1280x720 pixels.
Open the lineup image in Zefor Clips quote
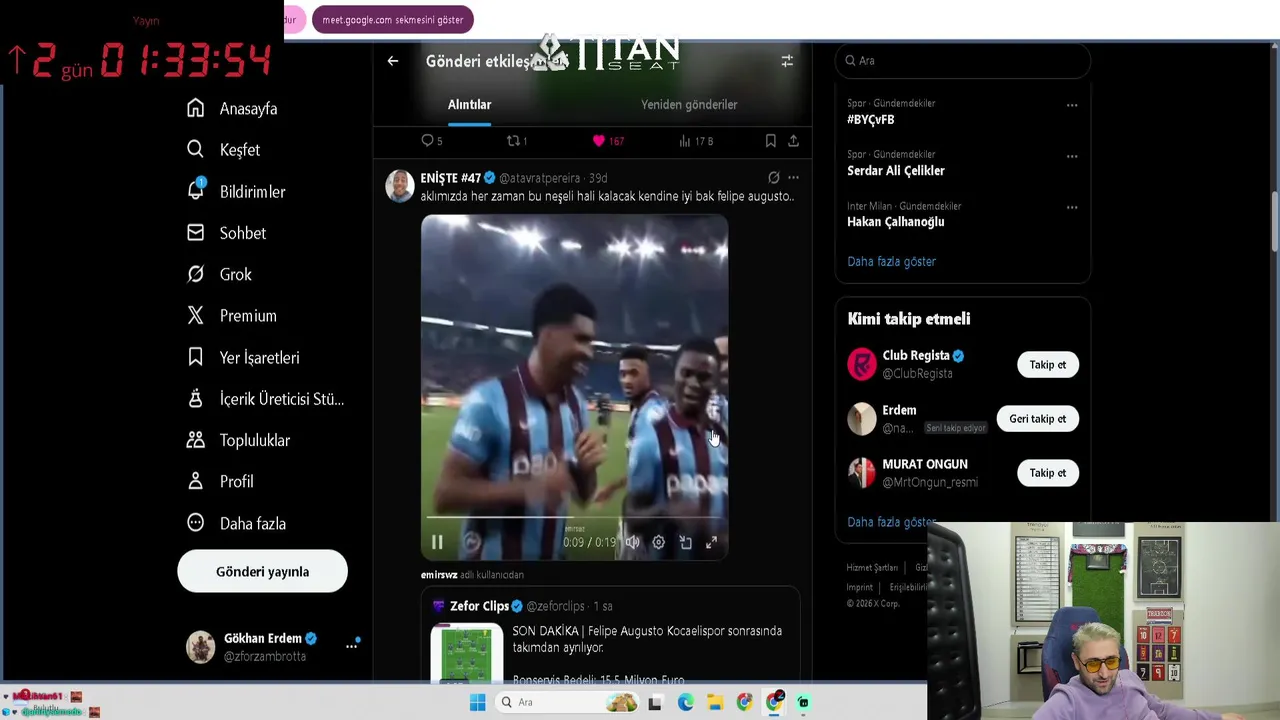pos(467,654)
